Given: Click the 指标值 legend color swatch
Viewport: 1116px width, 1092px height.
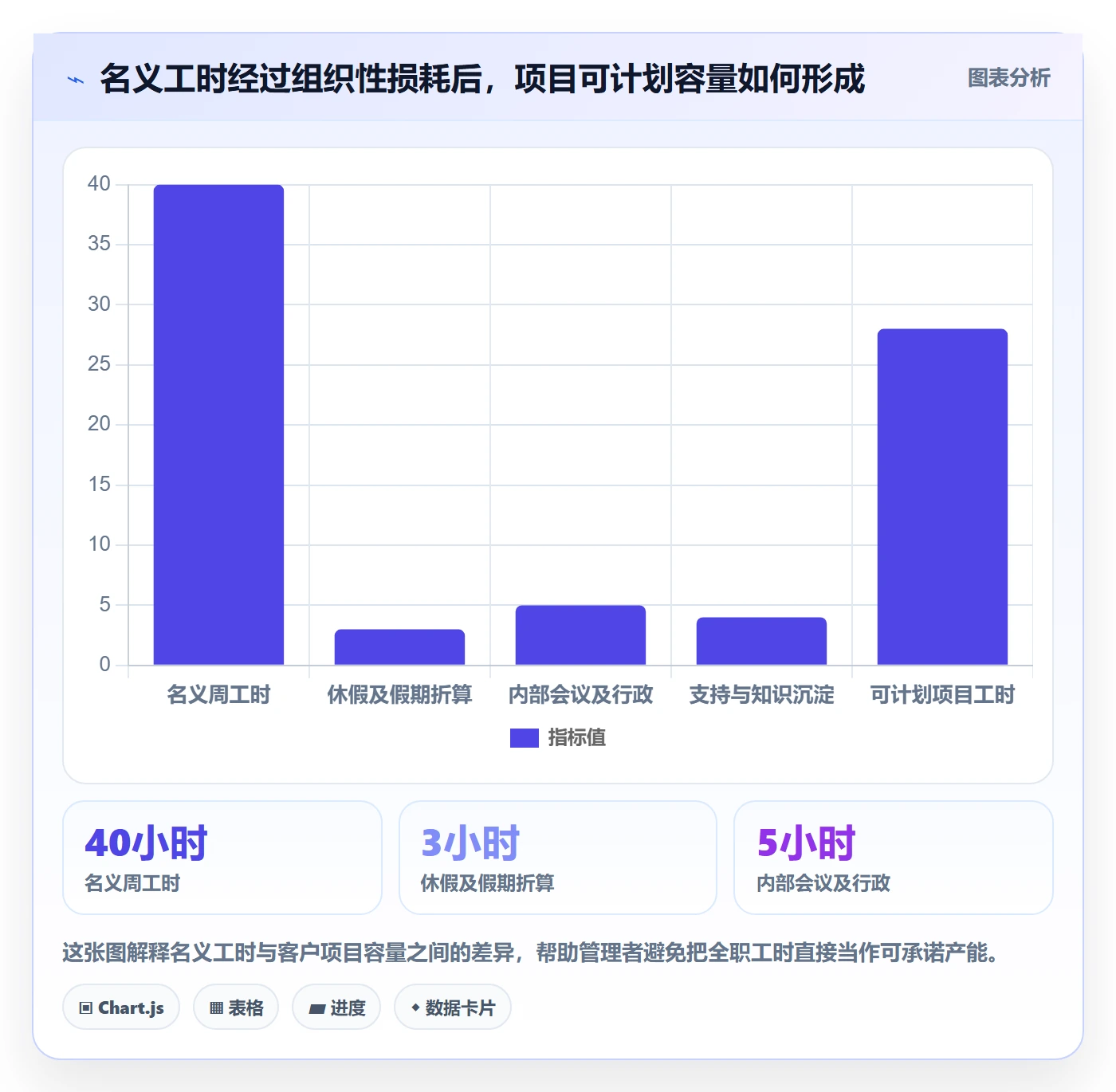Looking at the screenshot, I should click(x=525, y=738).
